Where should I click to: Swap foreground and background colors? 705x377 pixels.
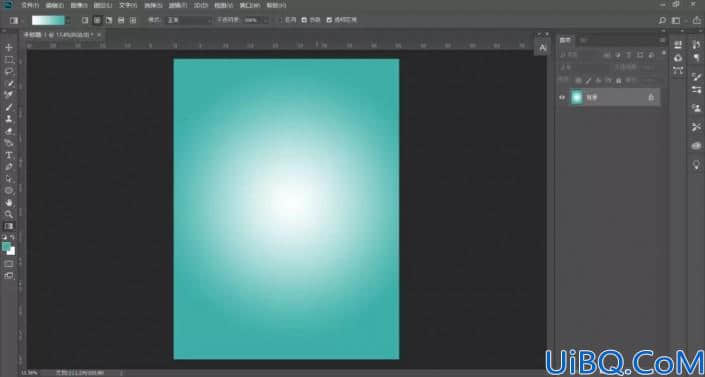coord(13,238)
